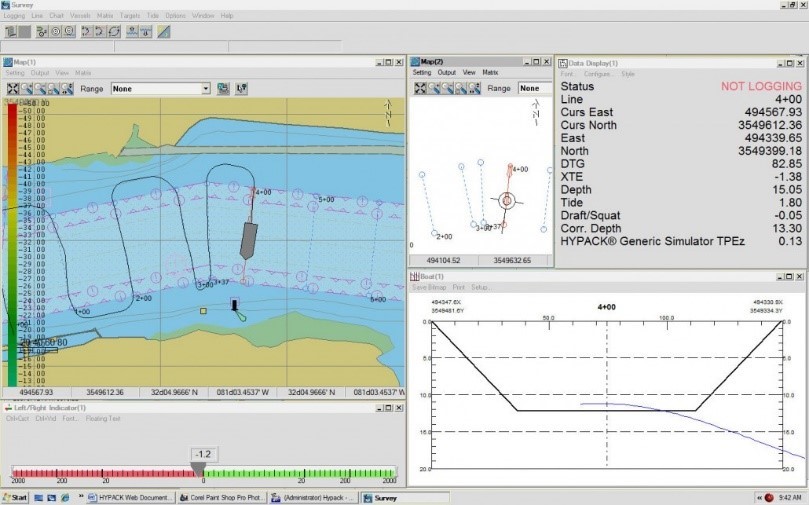Open Configure in Data Display window

click(597, 74)
